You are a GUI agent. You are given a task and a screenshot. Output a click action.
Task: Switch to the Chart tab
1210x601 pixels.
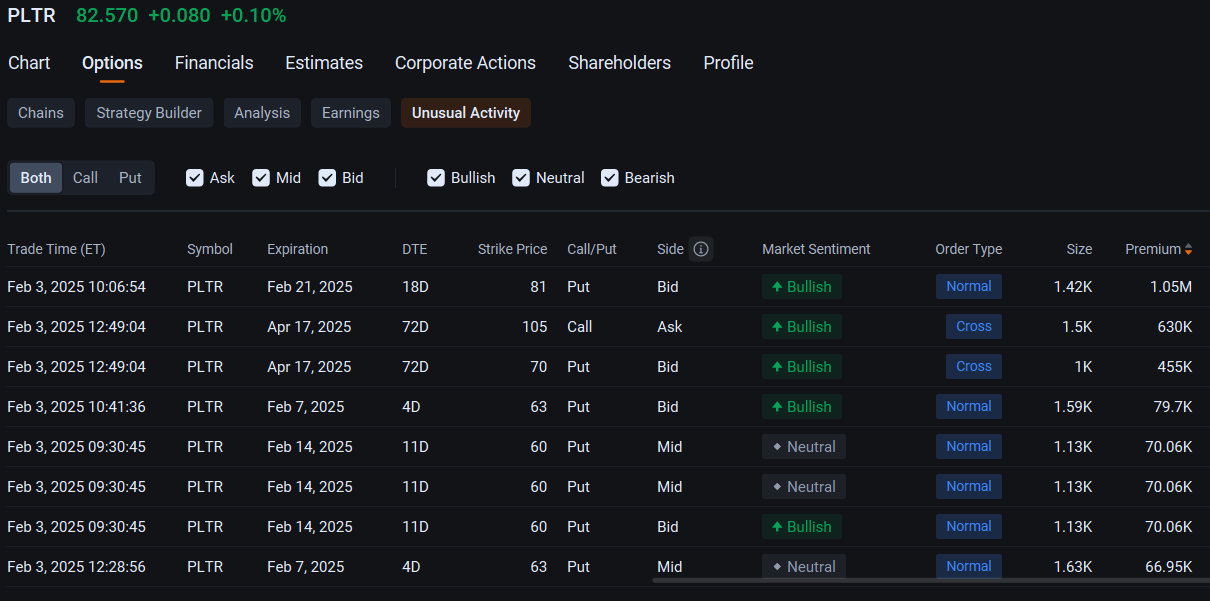point(29,63)
